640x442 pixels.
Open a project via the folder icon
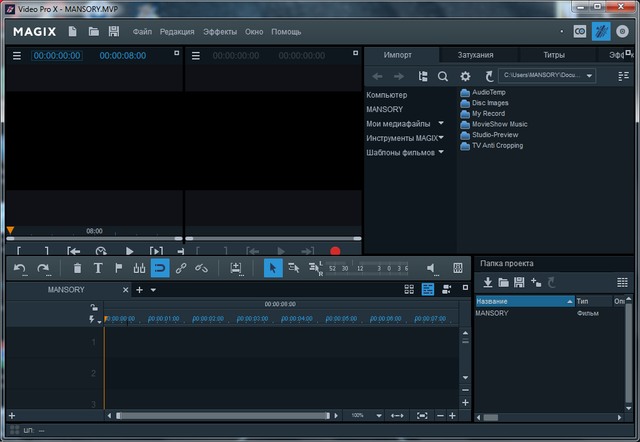pos(93,31)
